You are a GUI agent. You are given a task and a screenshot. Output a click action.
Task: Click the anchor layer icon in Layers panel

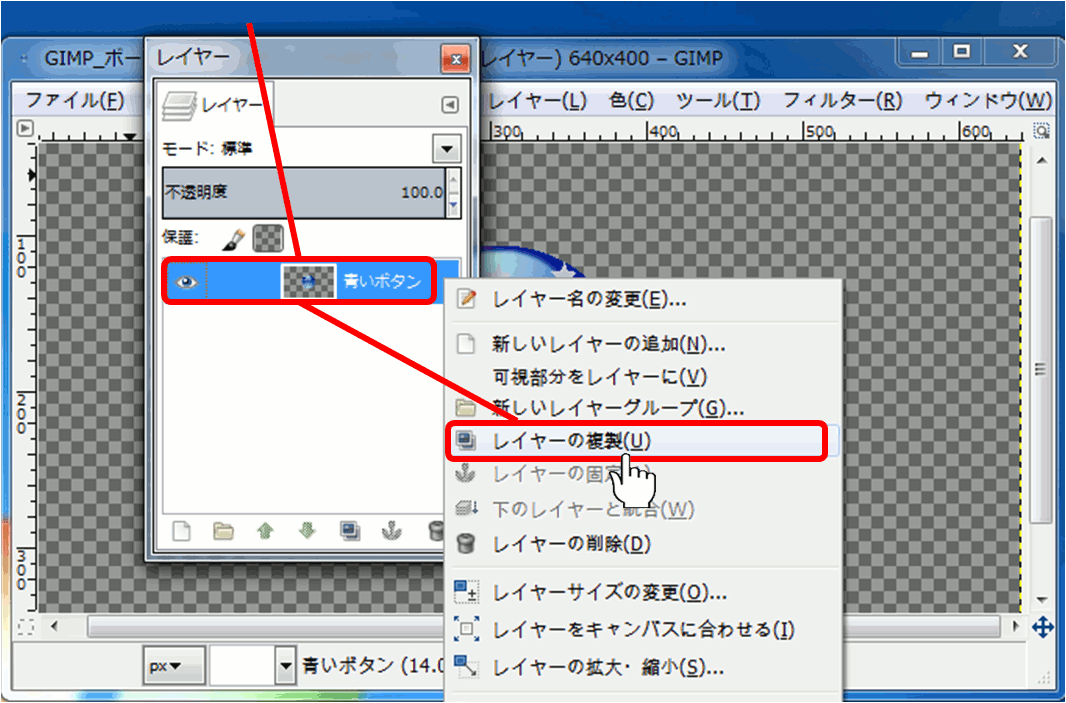[x=392, y=531]
